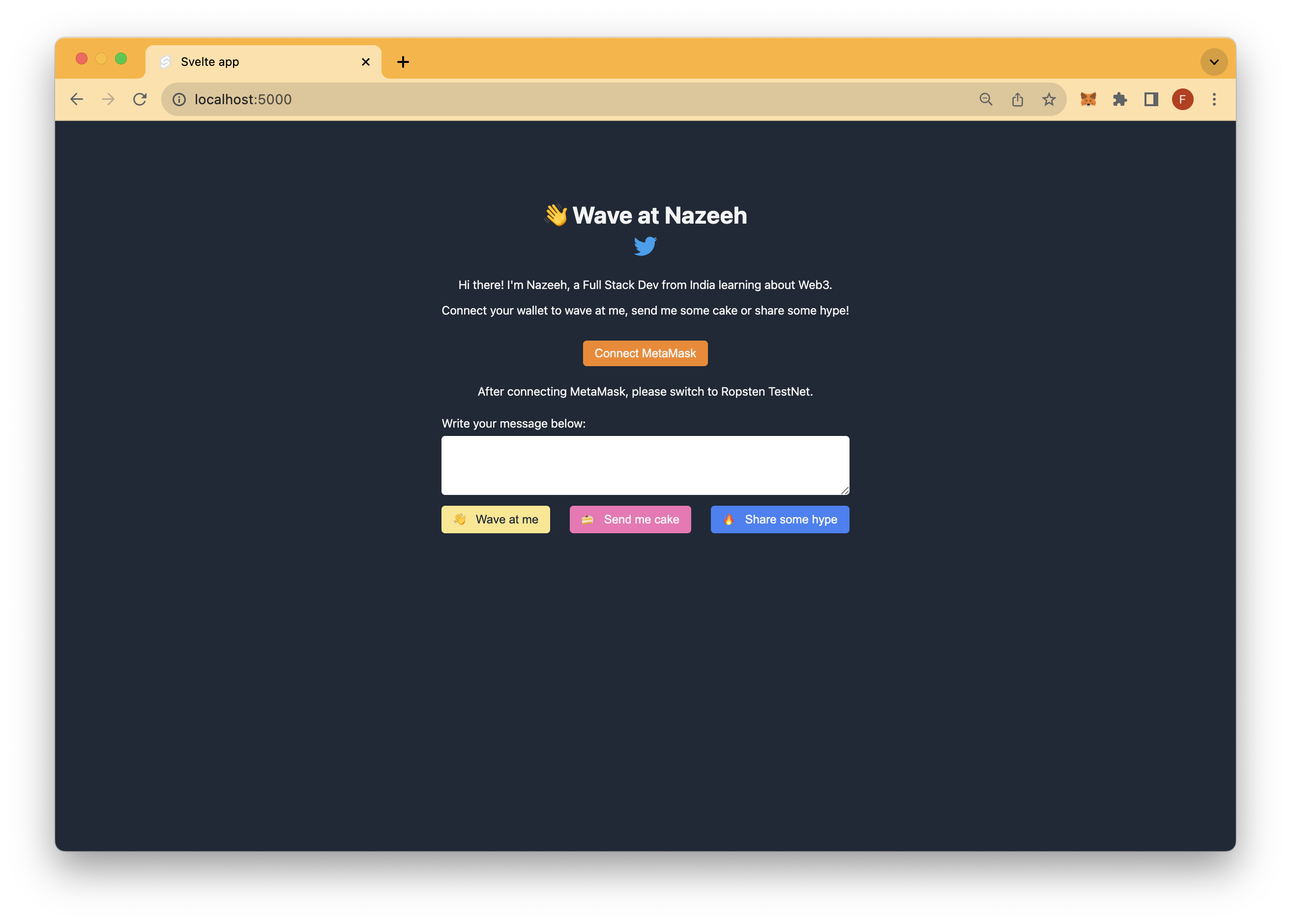Reload the localhost page
The height and width of the screenshot is (924, 1291).
tap(140, 100)
